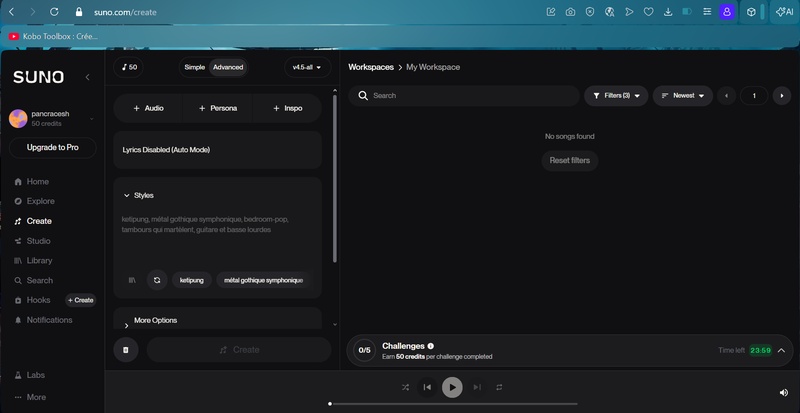Viewport: 800px width, 413px height.
Task: Play the current track
Action: point(452,387)
